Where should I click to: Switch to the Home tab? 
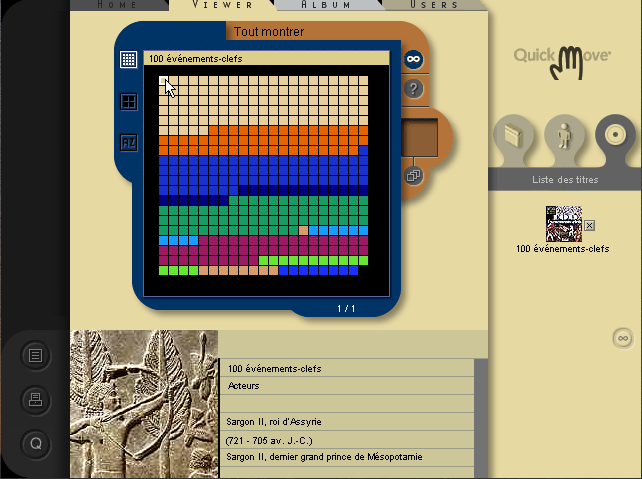pos(117,5)
